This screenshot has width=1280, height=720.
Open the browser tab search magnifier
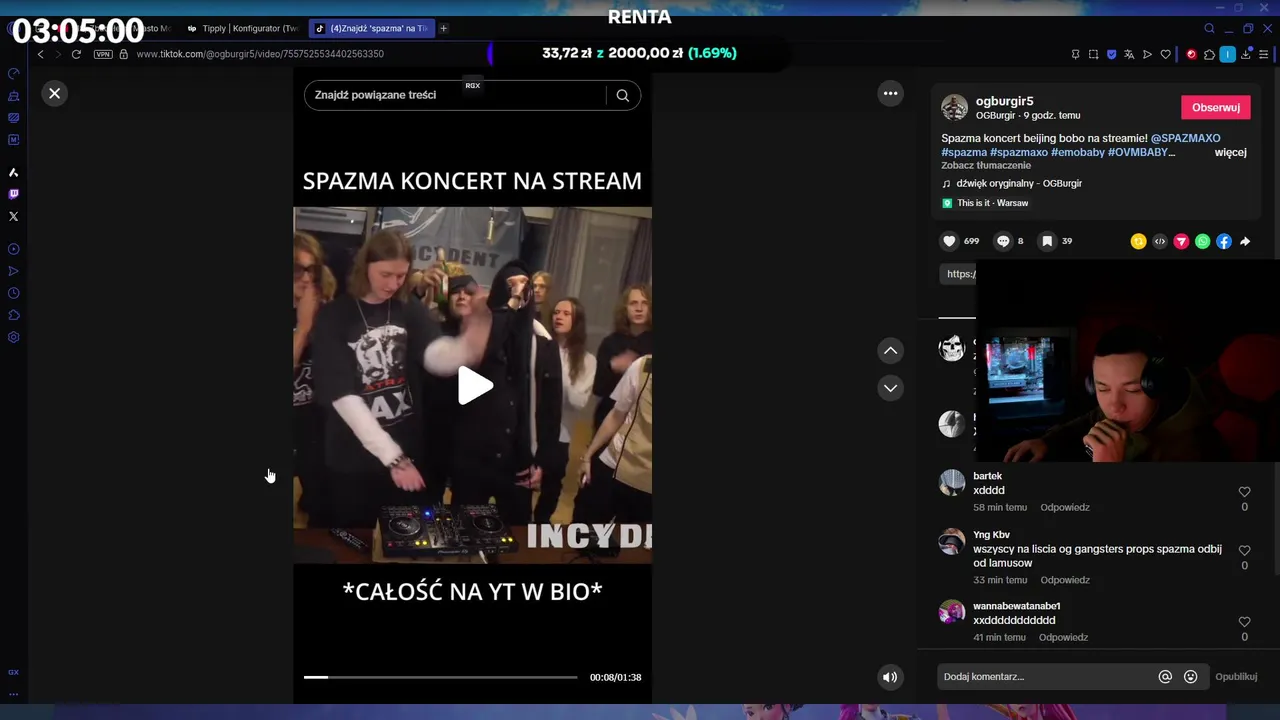pyautogui.click(x=1209, y=28)
